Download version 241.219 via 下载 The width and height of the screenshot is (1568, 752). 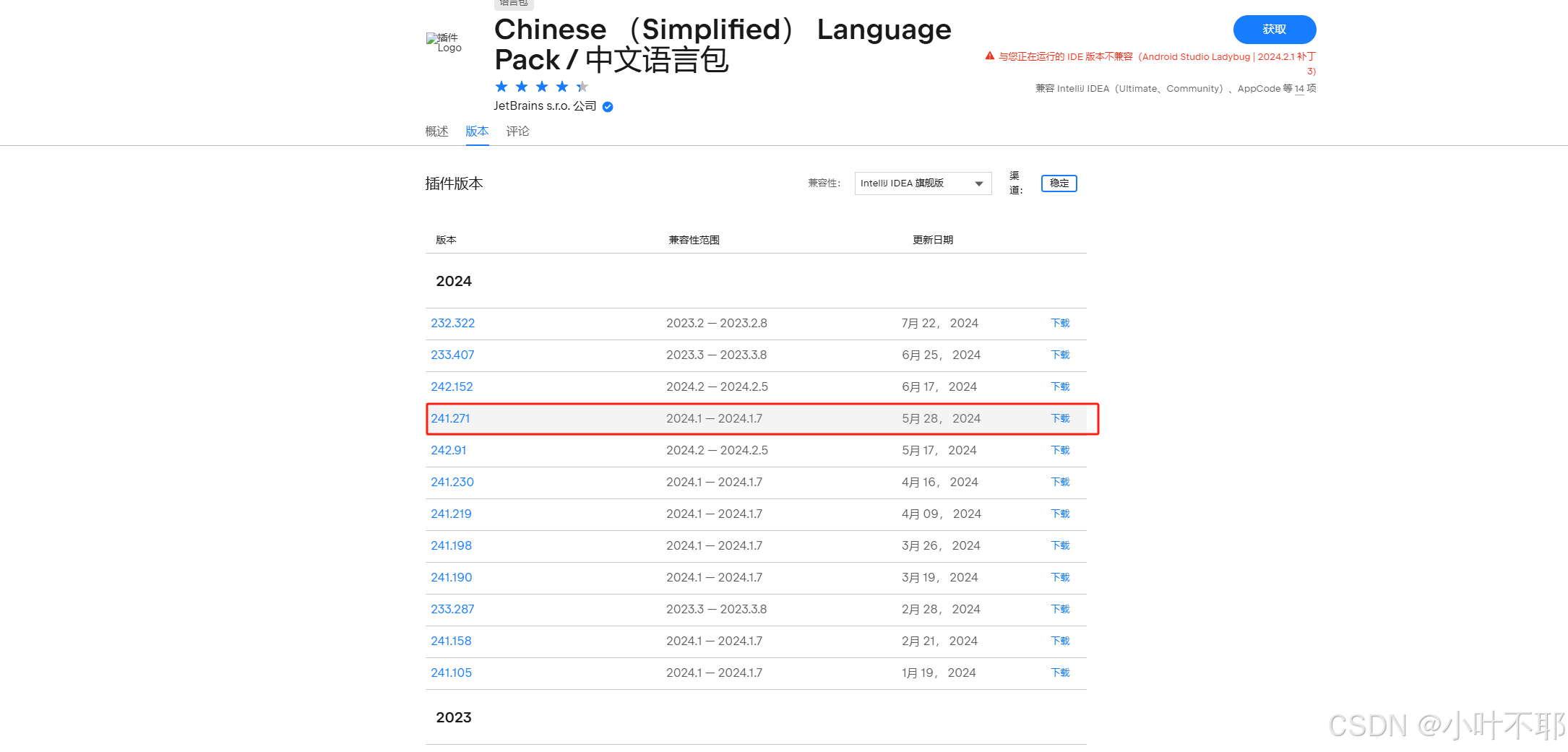[1060, 514]
